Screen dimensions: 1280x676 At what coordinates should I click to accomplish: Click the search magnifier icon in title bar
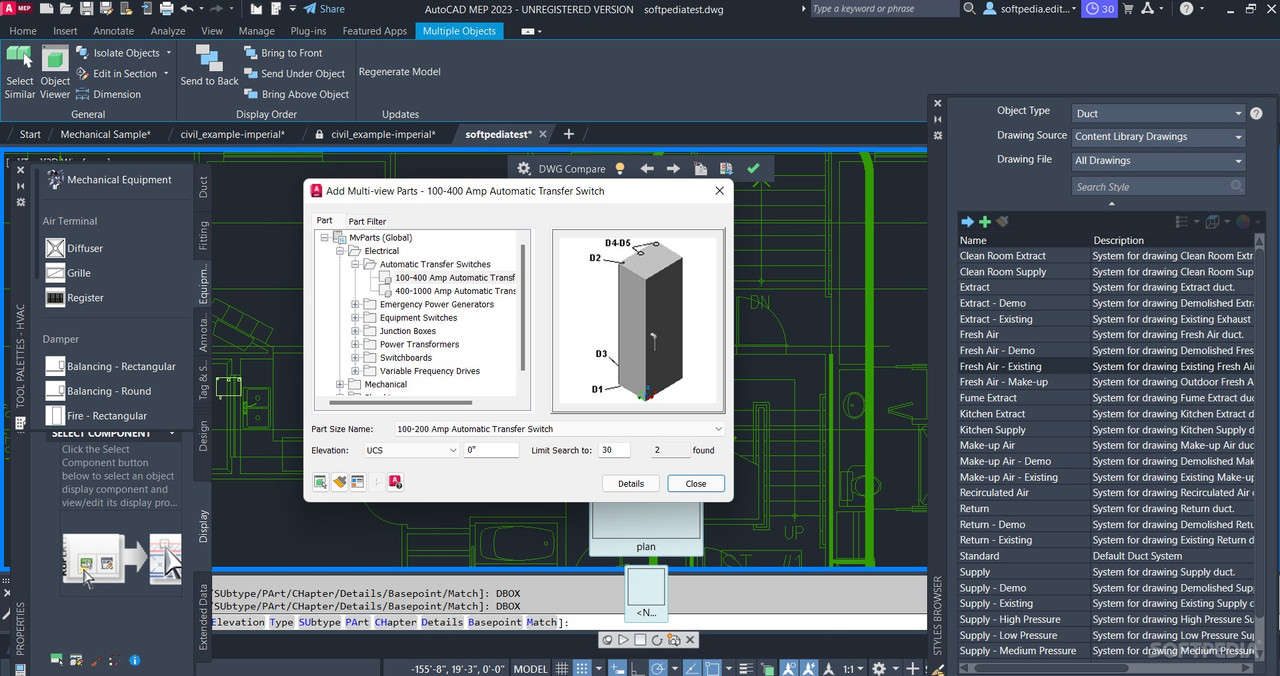pyautogui.click(x=969, y=9)
